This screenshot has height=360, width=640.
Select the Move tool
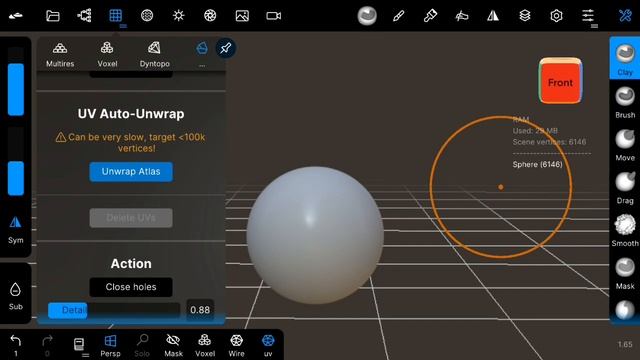tap(625, 145)
